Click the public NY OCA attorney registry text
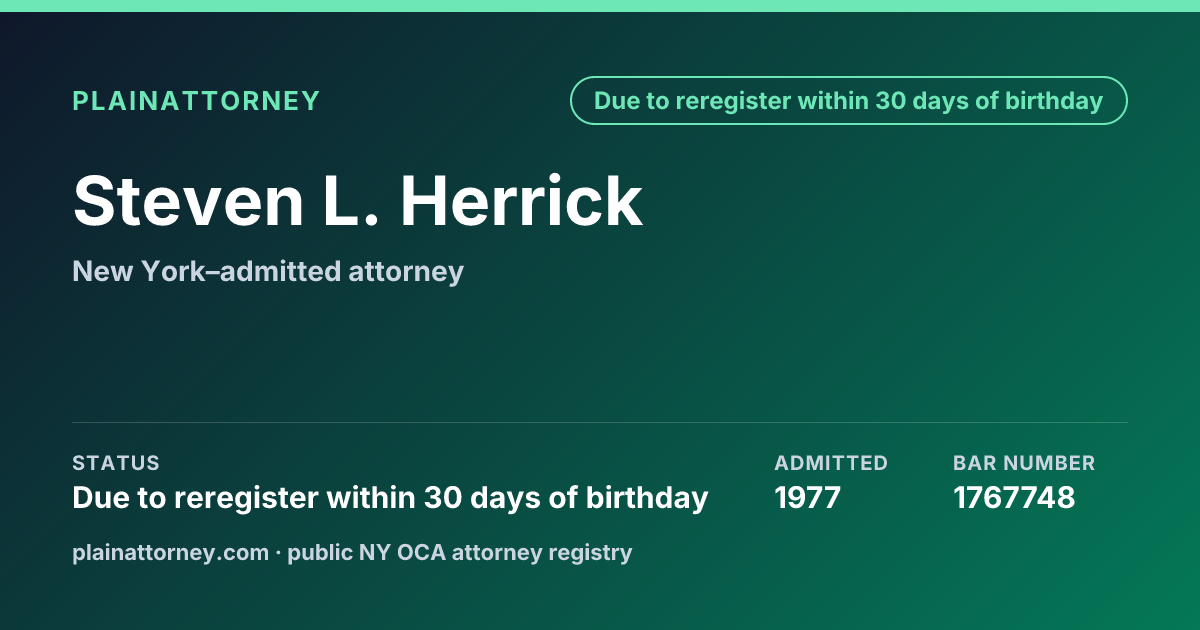 click(x=460, y=552)
